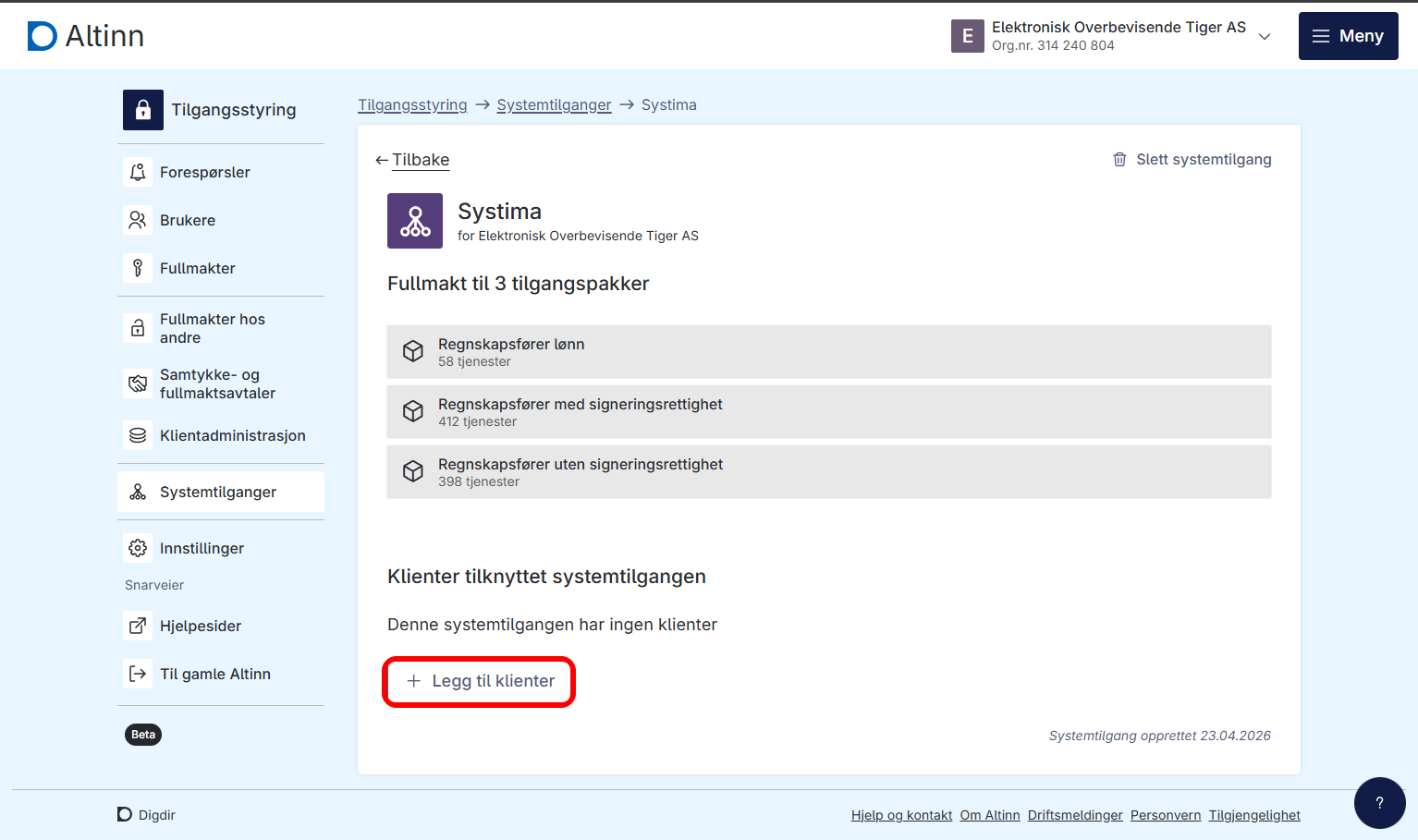Go to Brukere in the sidebar

(x=221, y=220)
